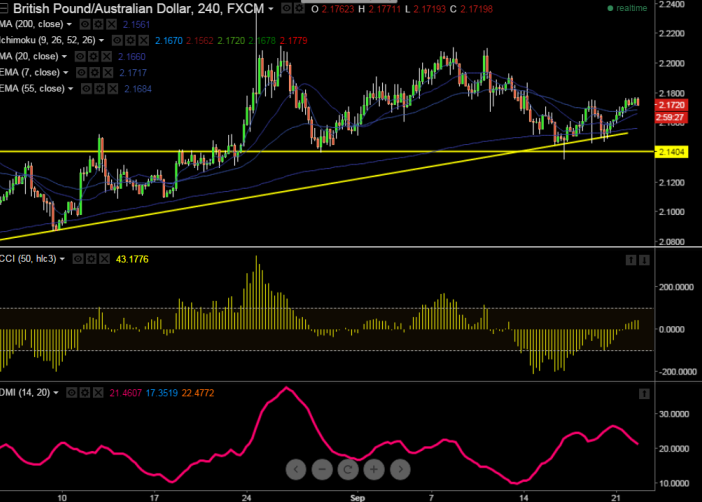Image resolution: width=702 pixels, height=502 pixels.
Task: Click the realtime status indicator
Action: click(x=627, y=8)
